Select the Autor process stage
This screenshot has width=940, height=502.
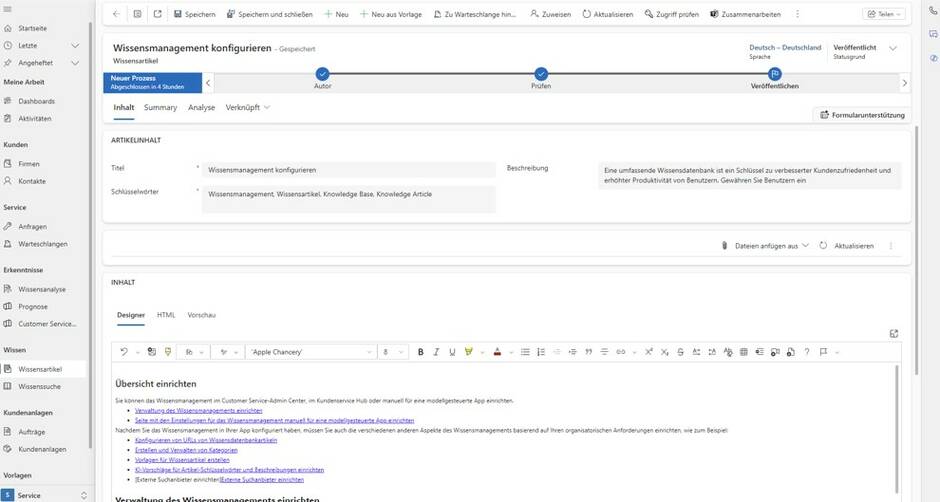pyautogui.click(x=323, y=74)
